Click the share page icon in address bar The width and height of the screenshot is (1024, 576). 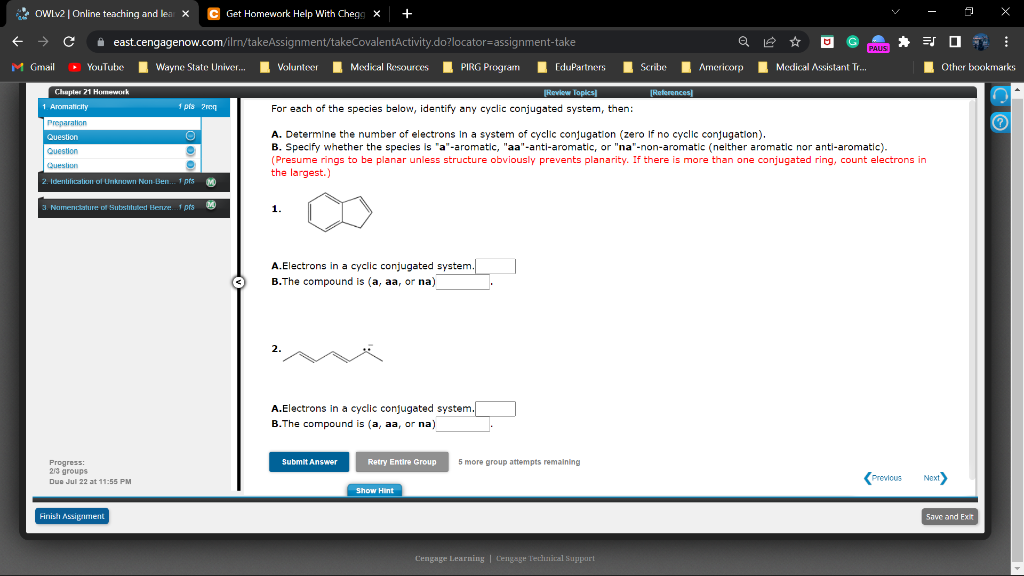769,42
